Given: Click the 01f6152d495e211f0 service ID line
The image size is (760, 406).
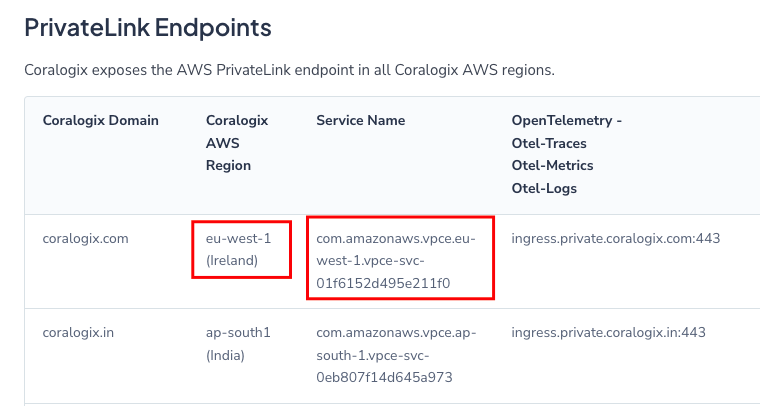Looking at the screenshot, I should tap(383, 283).
